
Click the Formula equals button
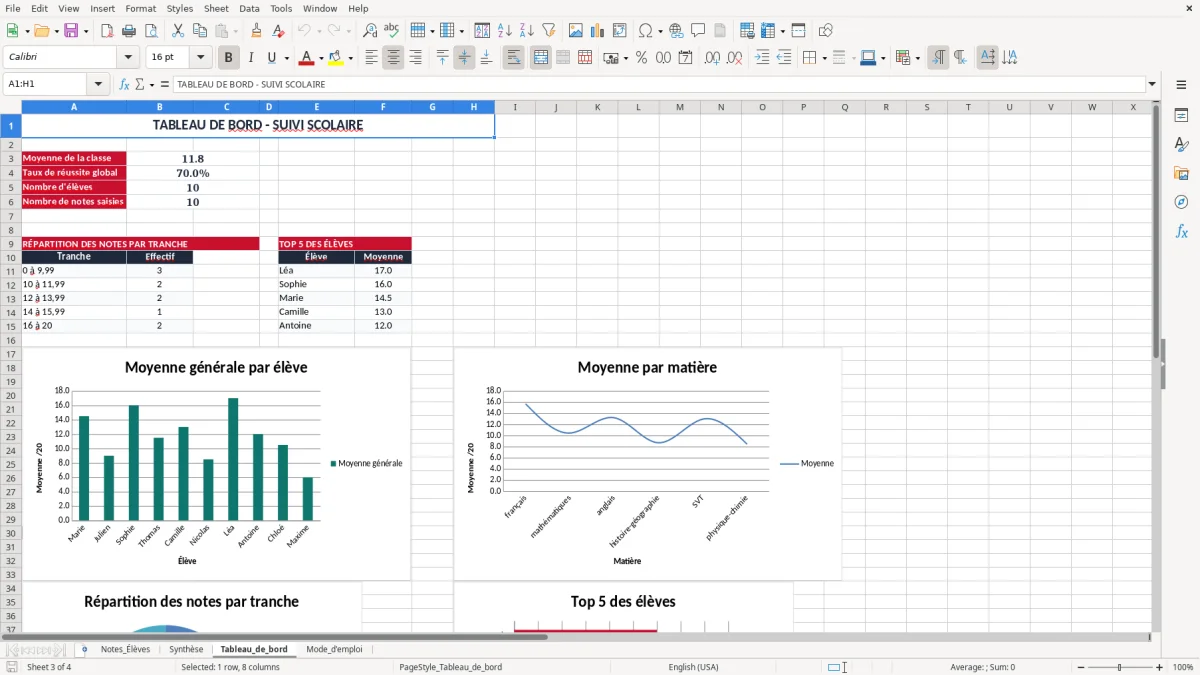pyautogui.click(x=165, y=84)
